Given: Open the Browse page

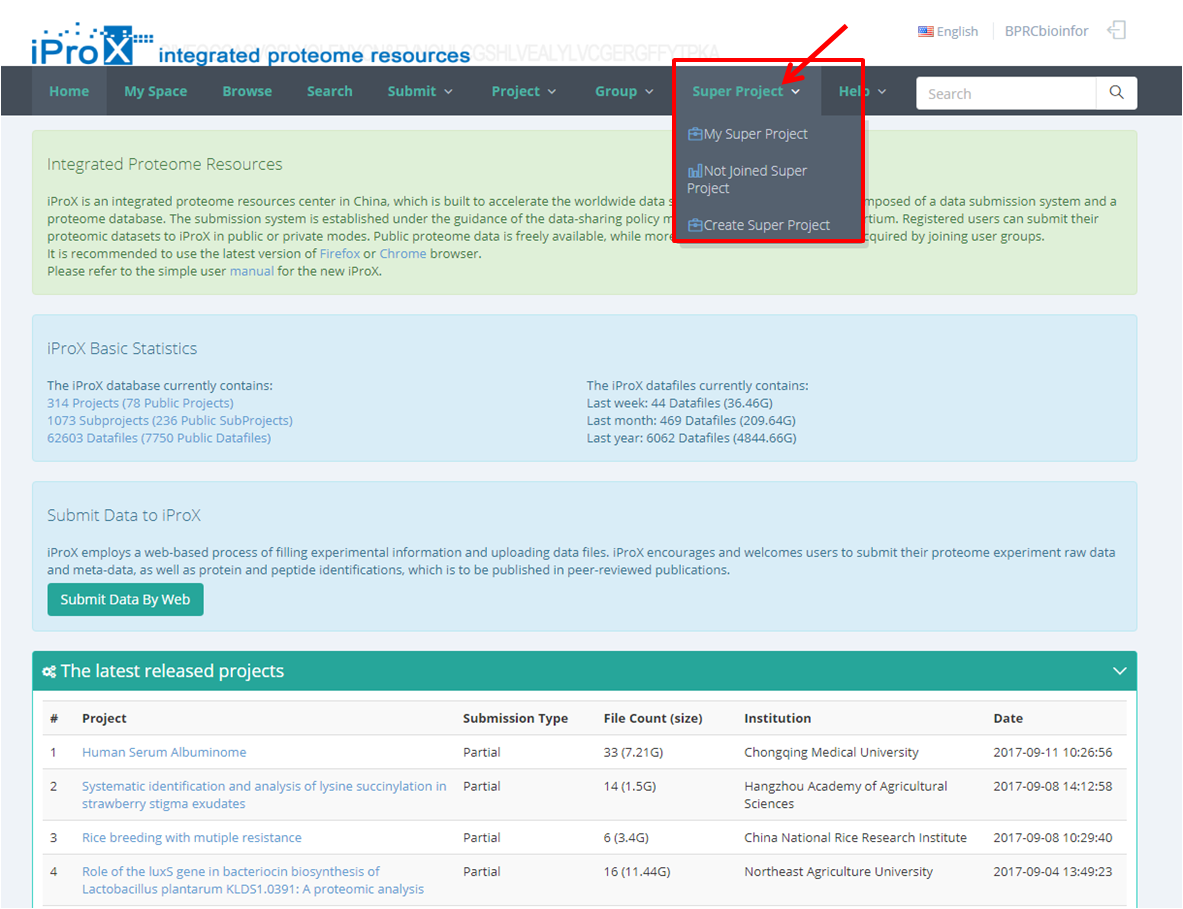Looking at the screenshot, I should [x=247, y=91].
